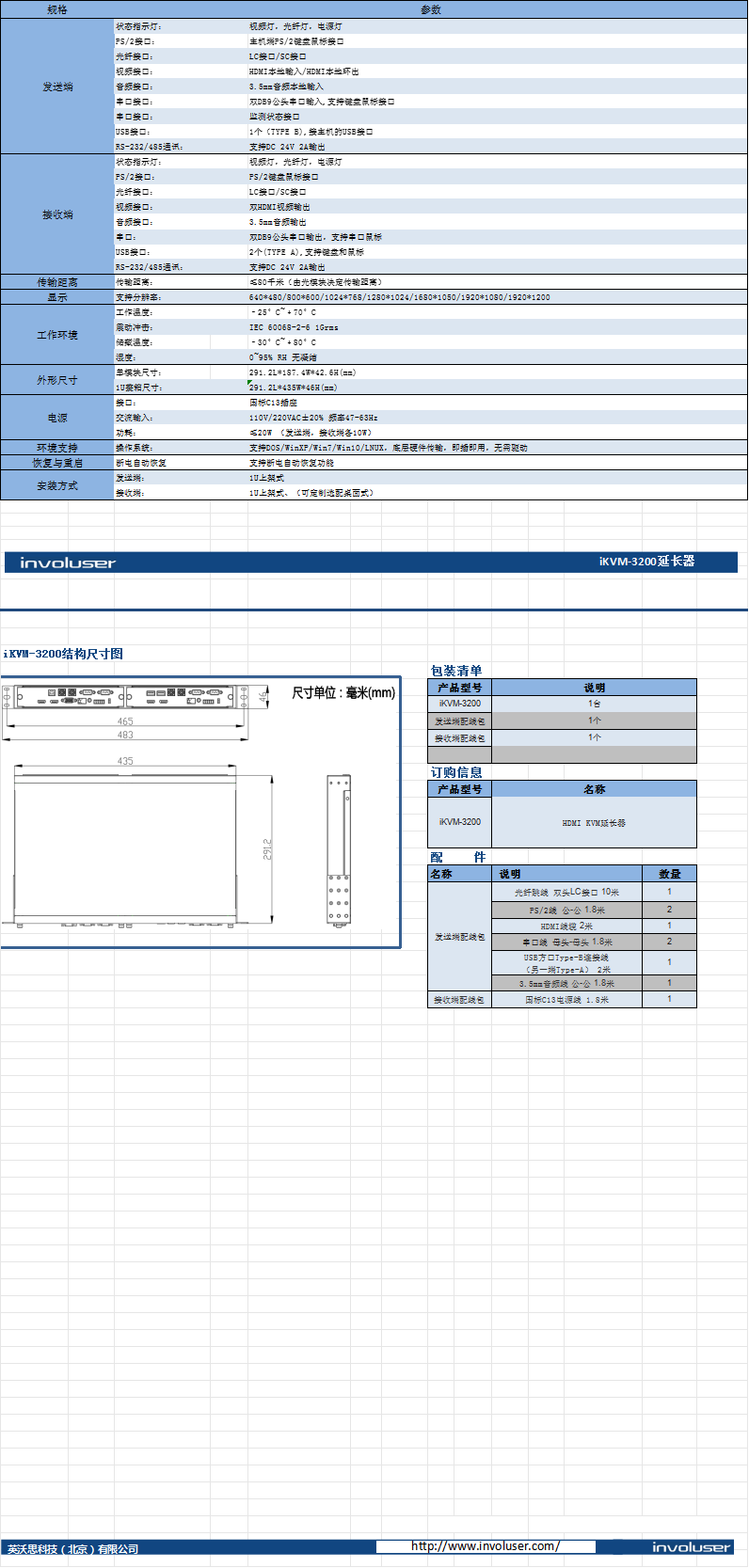
Task: Select the 配 件 accessories heading
Action: pyautogui.click(x=458, y=858)
